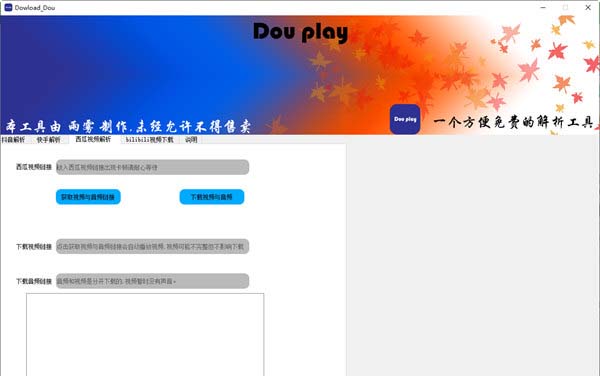
Task: Select the 西瓜视频解析 tab
Action: click(x=94, y=139)
